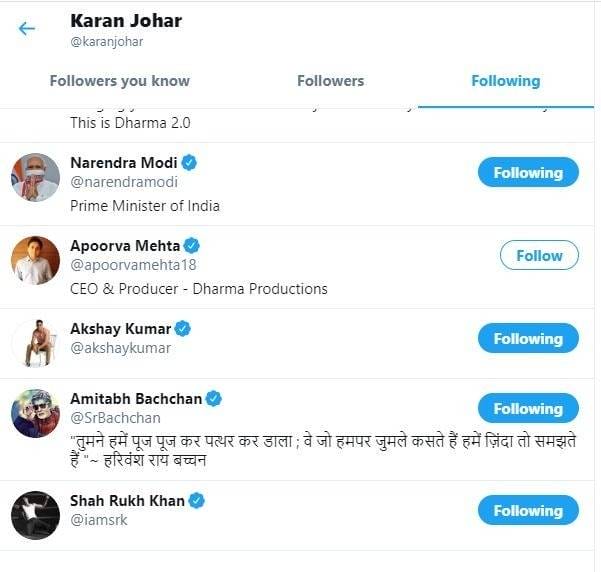The image size is (601, 572).
Task: Go back using the left arrow icon
Action: [x=26, y=29]
